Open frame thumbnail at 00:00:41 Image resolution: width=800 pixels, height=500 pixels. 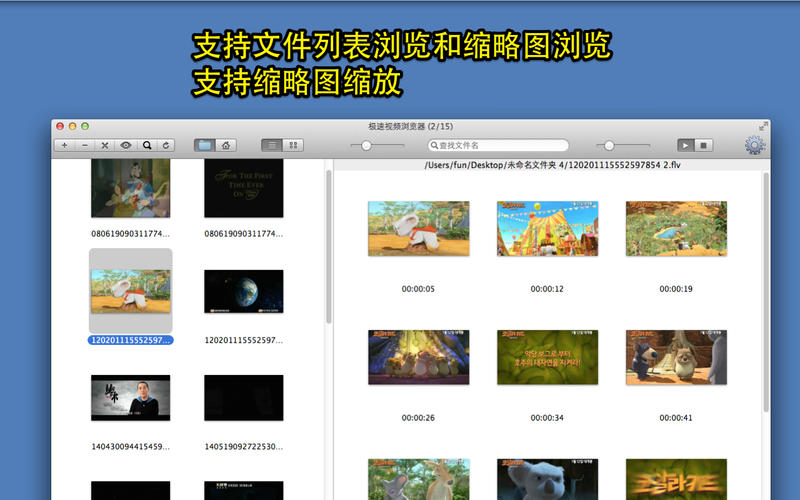[x=677, y=357]
